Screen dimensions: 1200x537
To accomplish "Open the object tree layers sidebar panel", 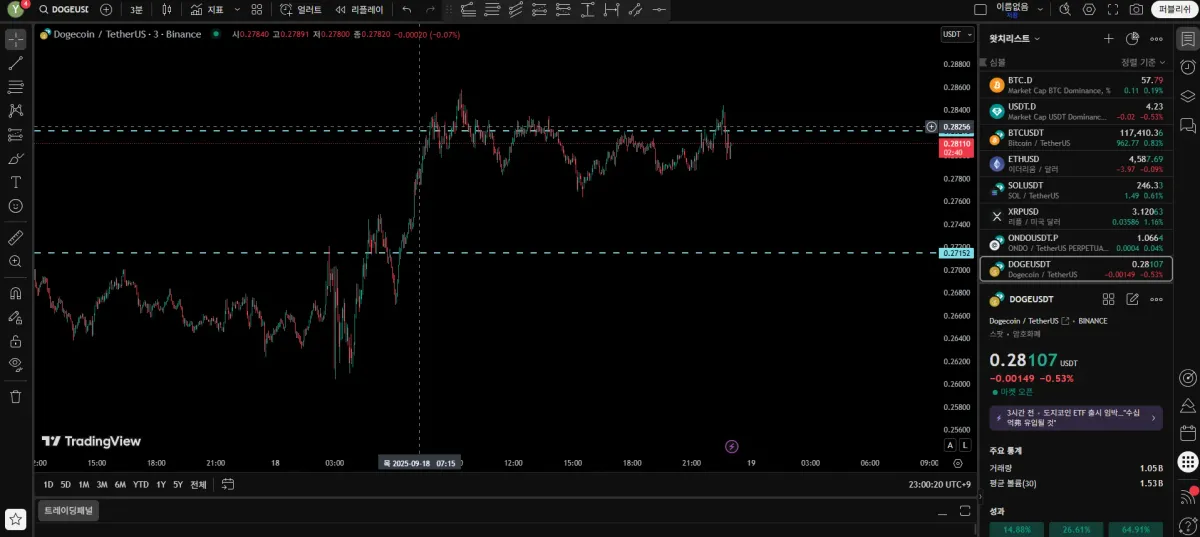I will (x=1187, y=96).
